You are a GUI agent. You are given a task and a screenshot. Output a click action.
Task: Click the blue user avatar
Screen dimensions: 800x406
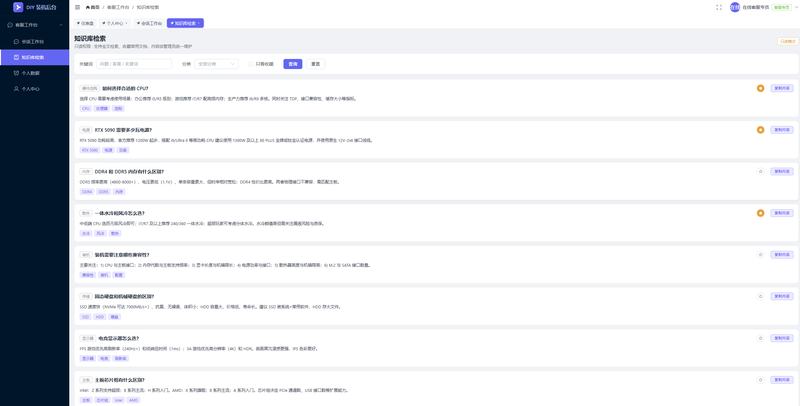pyautogui.click(x=735, y=7)
